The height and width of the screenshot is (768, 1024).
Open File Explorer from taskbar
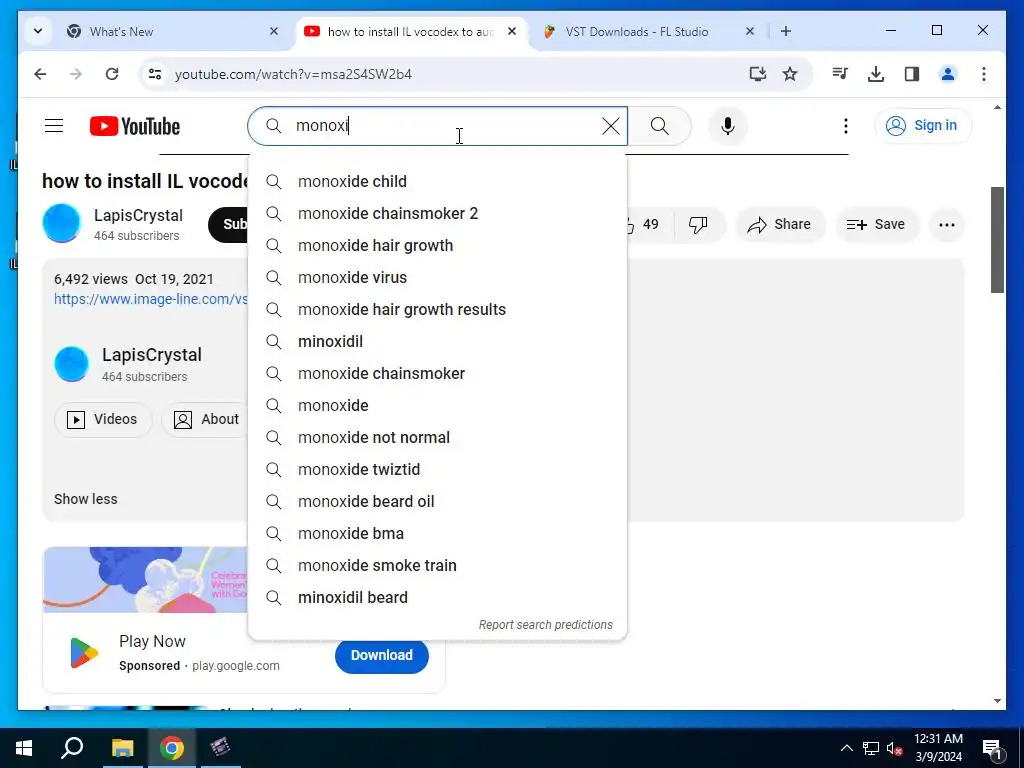tap(122, 748)
